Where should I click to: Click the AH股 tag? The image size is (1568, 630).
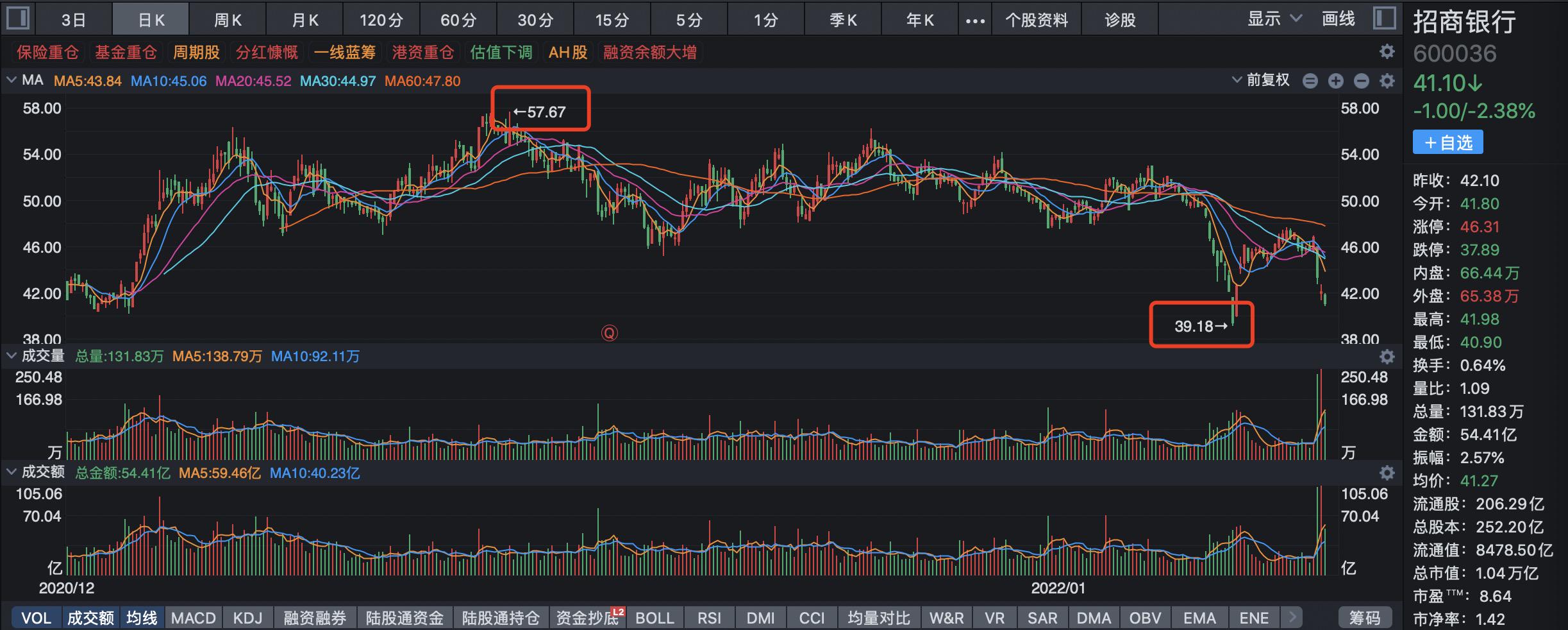[568, 52]
